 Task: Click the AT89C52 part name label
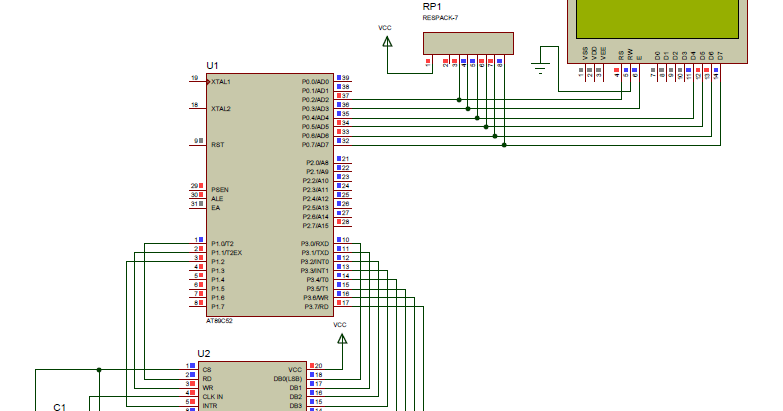click(x=219, y=321)
